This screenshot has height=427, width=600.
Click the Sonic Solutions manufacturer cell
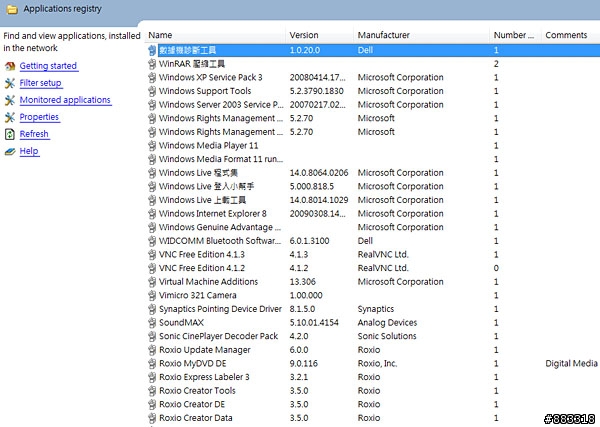pos(387,336)
